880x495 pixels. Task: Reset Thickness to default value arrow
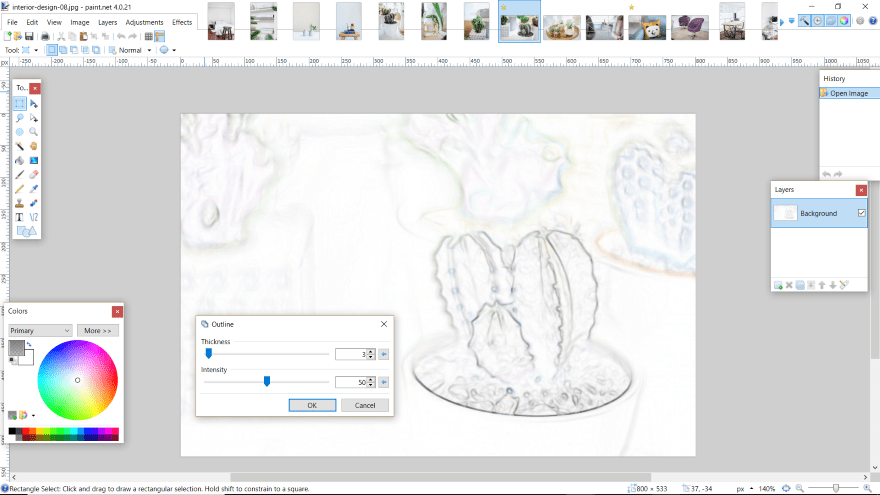(x=384, y=354)
